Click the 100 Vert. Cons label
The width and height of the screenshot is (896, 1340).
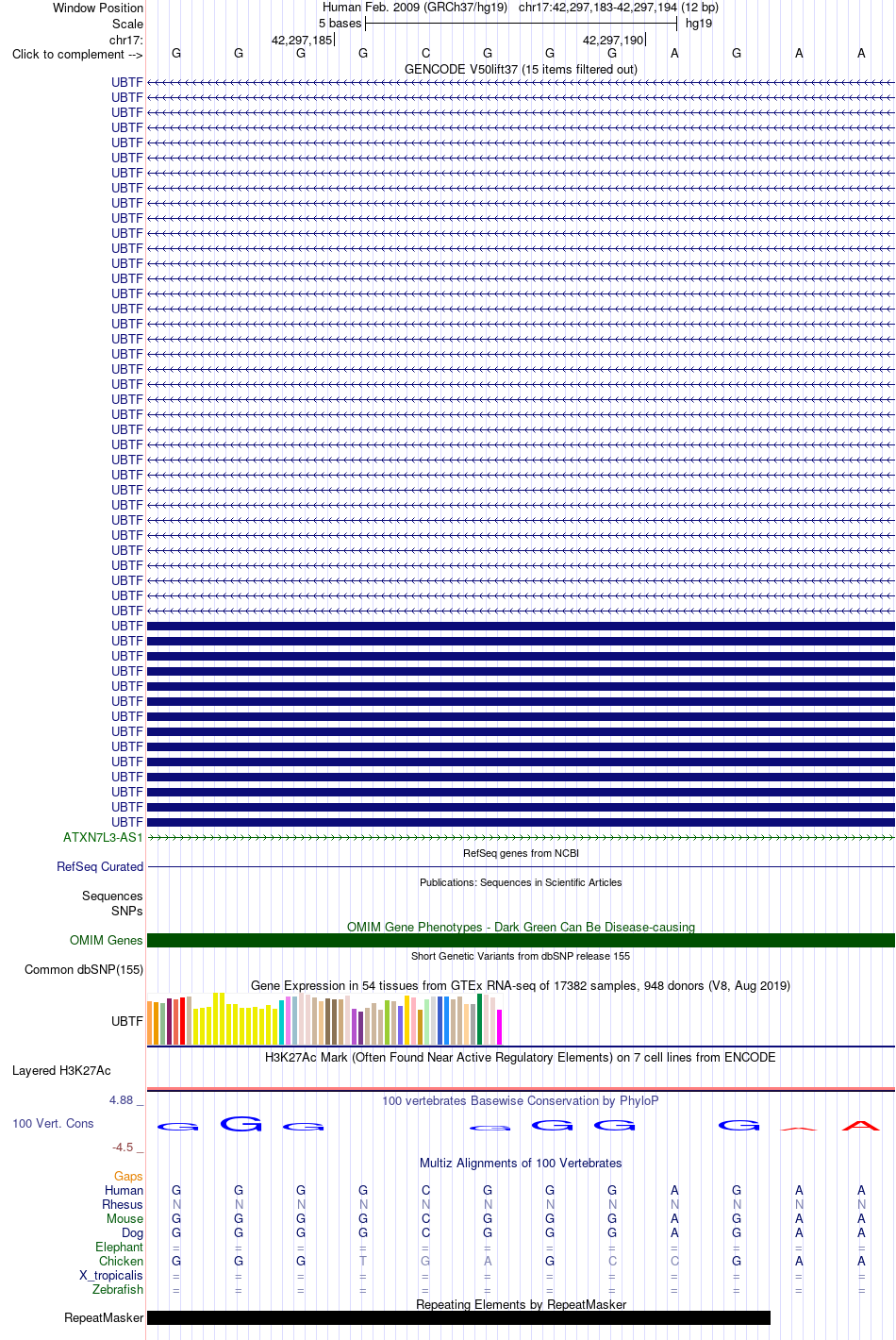tap(53, 1123)
